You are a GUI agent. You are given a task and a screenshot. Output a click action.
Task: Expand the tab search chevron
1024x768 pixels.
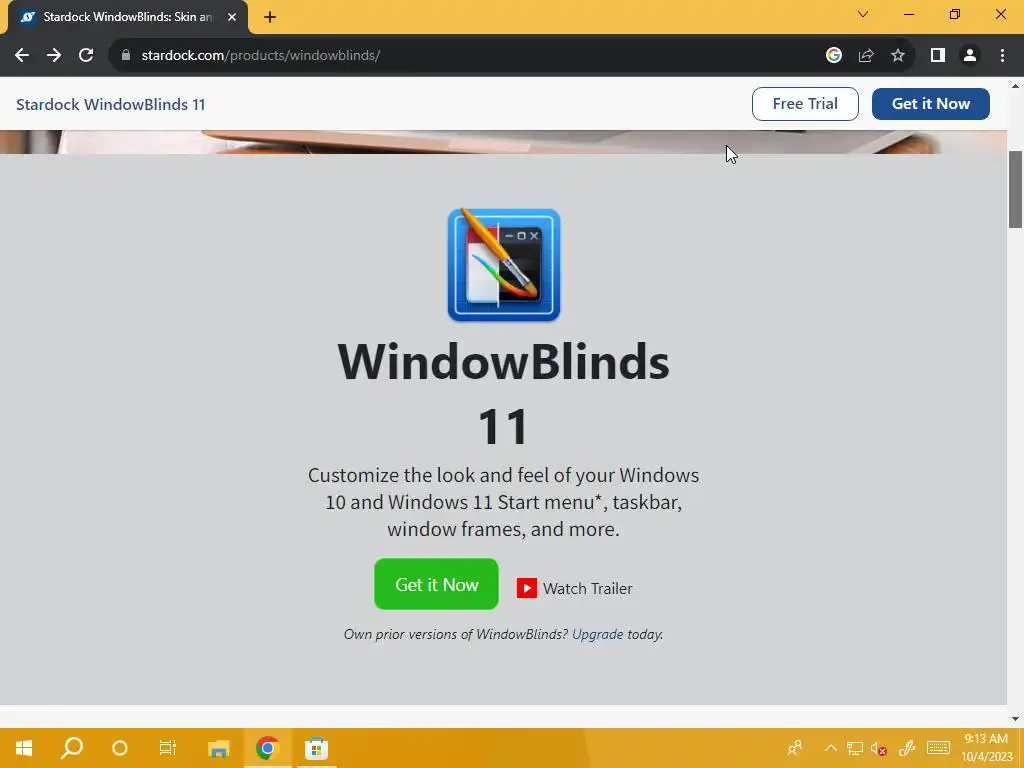[x=863, y=14]
